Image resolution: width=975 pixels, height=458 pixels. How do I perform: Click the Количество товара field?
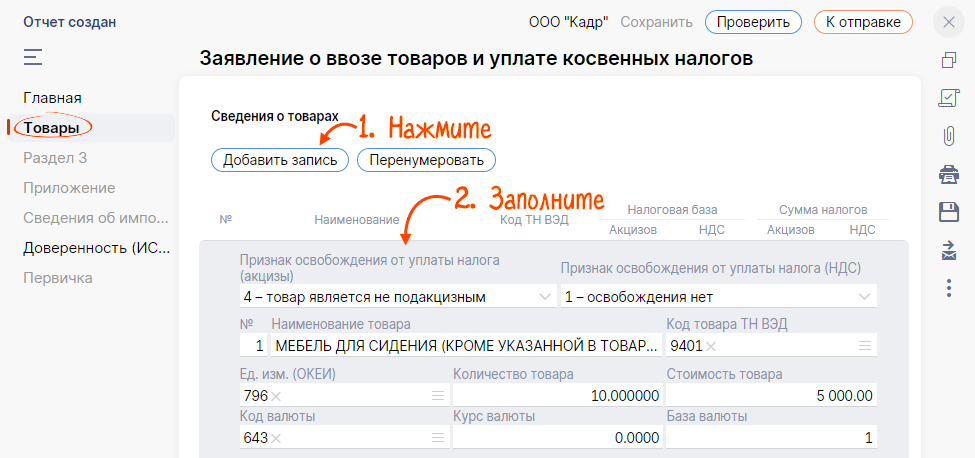555,396
